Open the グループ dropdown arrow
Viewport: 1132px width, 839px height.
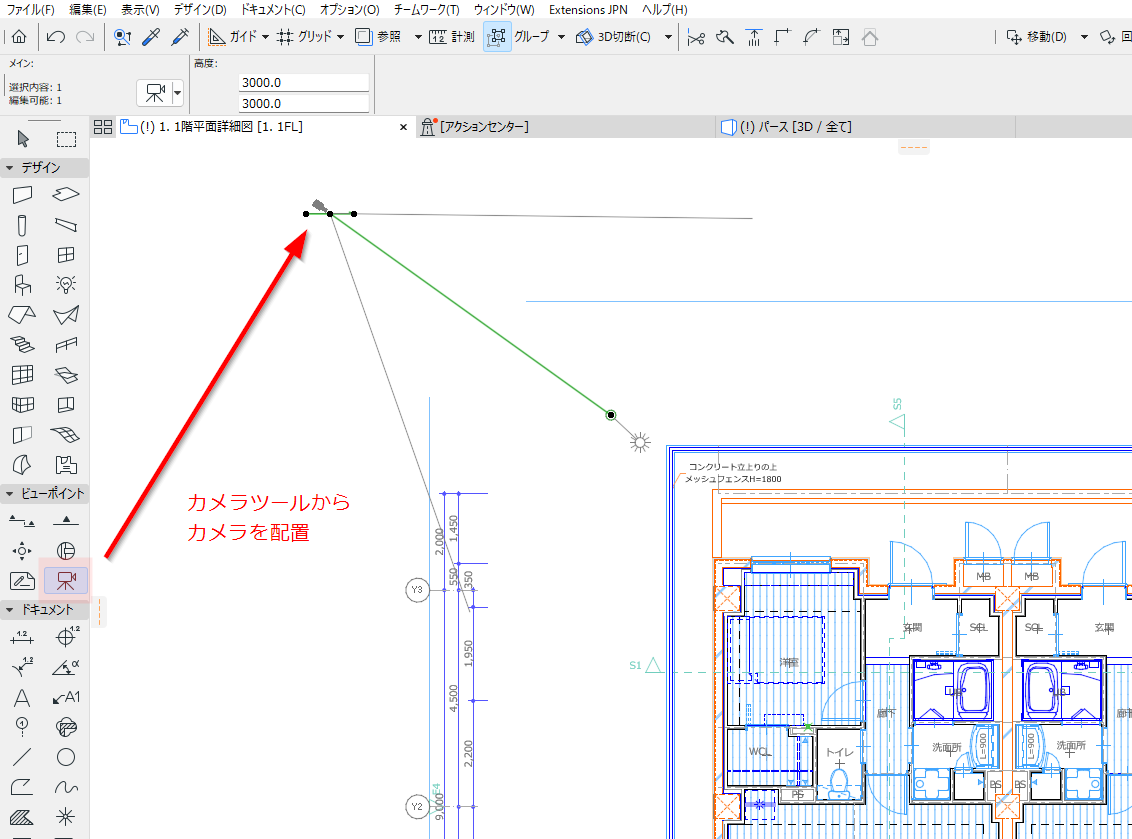[562, 37]
